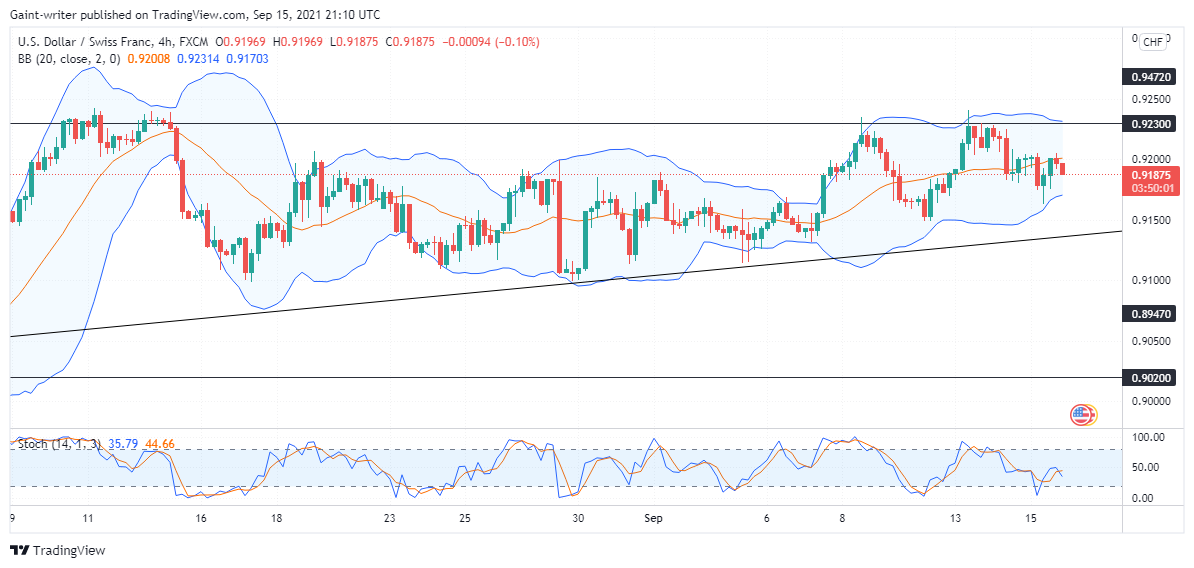Click the Stoch %K value 35.79
This screenshot has height=568, width=1194.
[x=122, y=444]
